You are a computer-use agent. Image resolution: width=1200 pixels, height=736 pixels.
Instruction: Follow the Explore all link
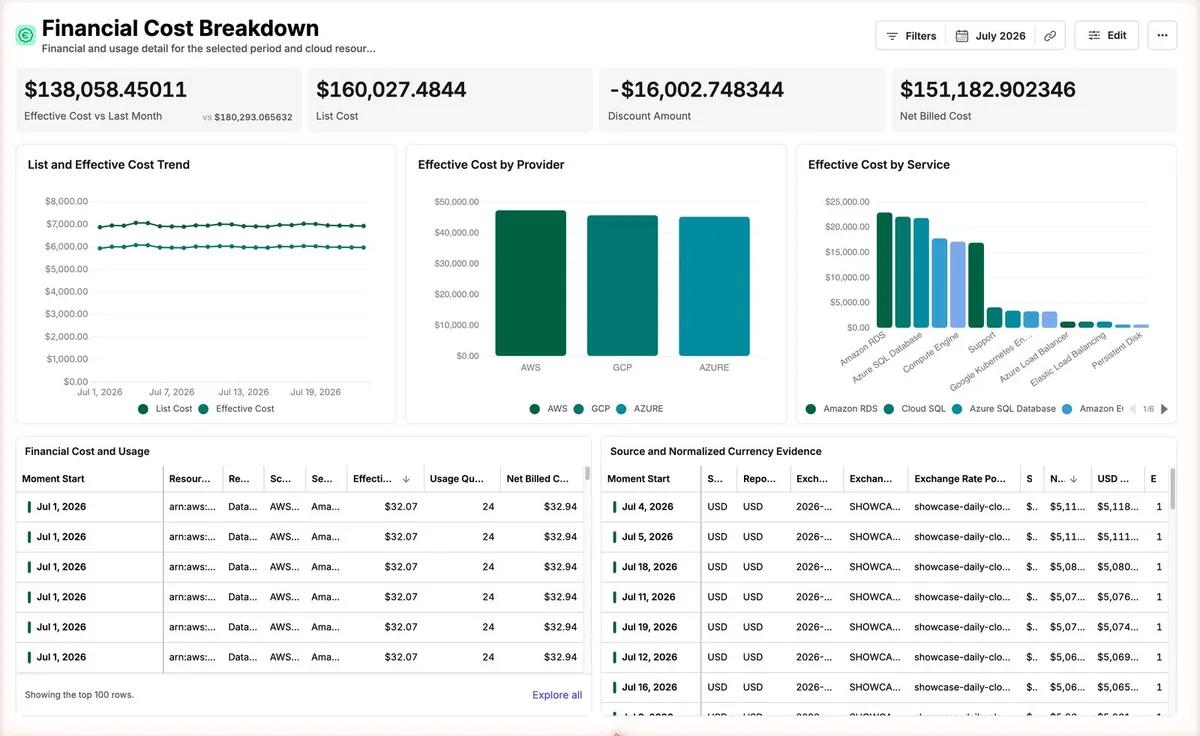[x=557, y=695]
